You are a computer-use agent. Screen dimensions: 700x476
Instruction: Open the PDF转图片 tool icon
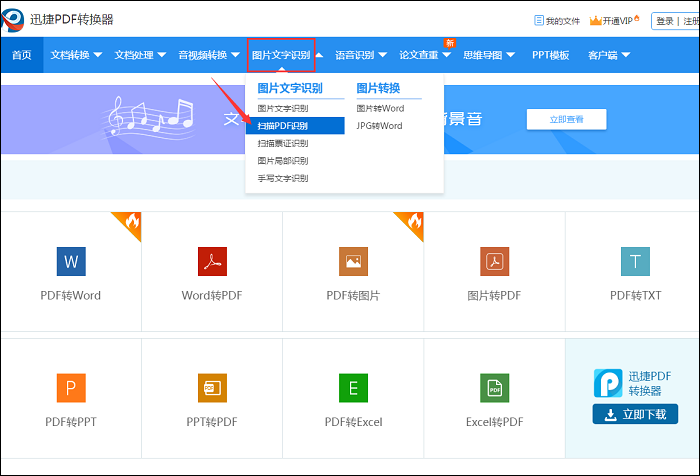353,261
